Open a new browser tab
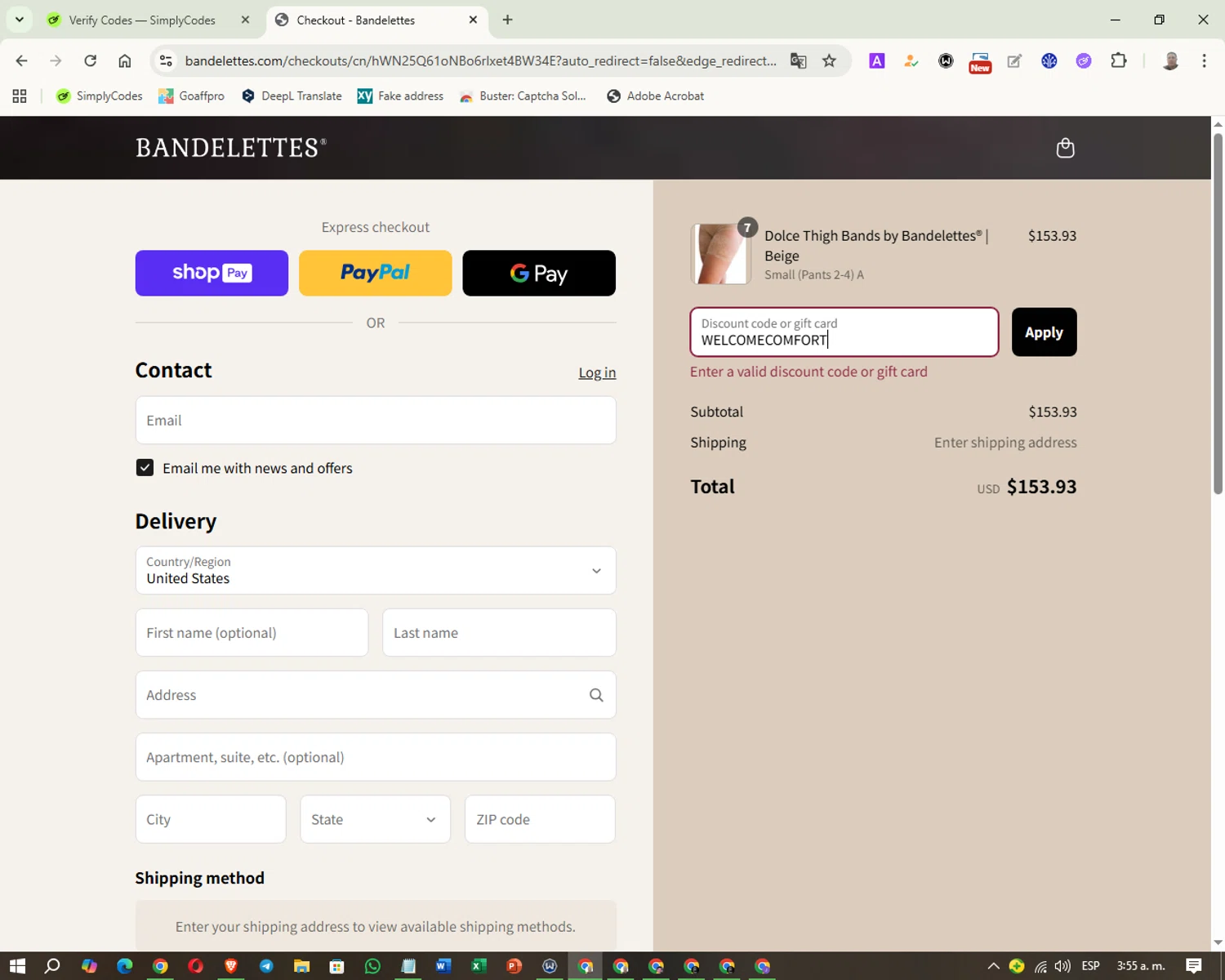Viewport: 1225px width, 980px height. (507, 20)
